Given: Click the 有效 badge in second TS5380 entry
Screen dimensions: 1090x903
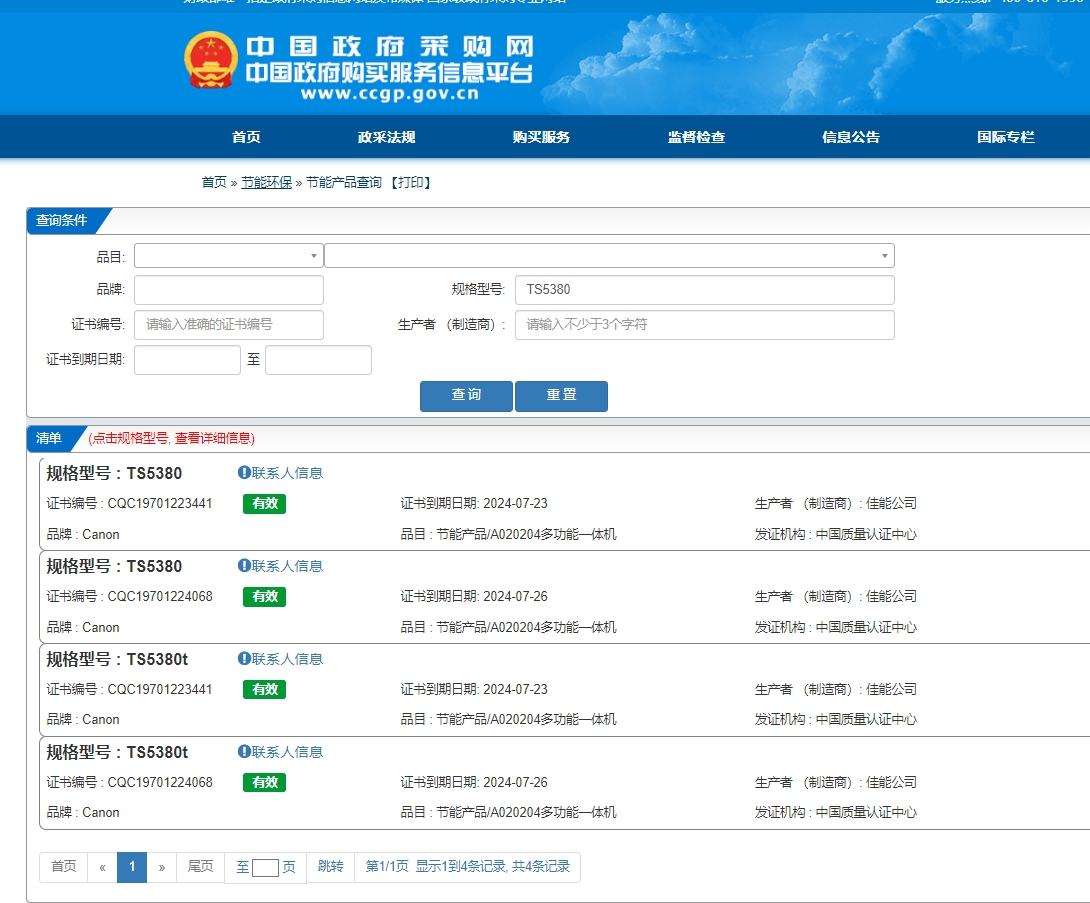Looking at the screenshot, I should (264, 596).
